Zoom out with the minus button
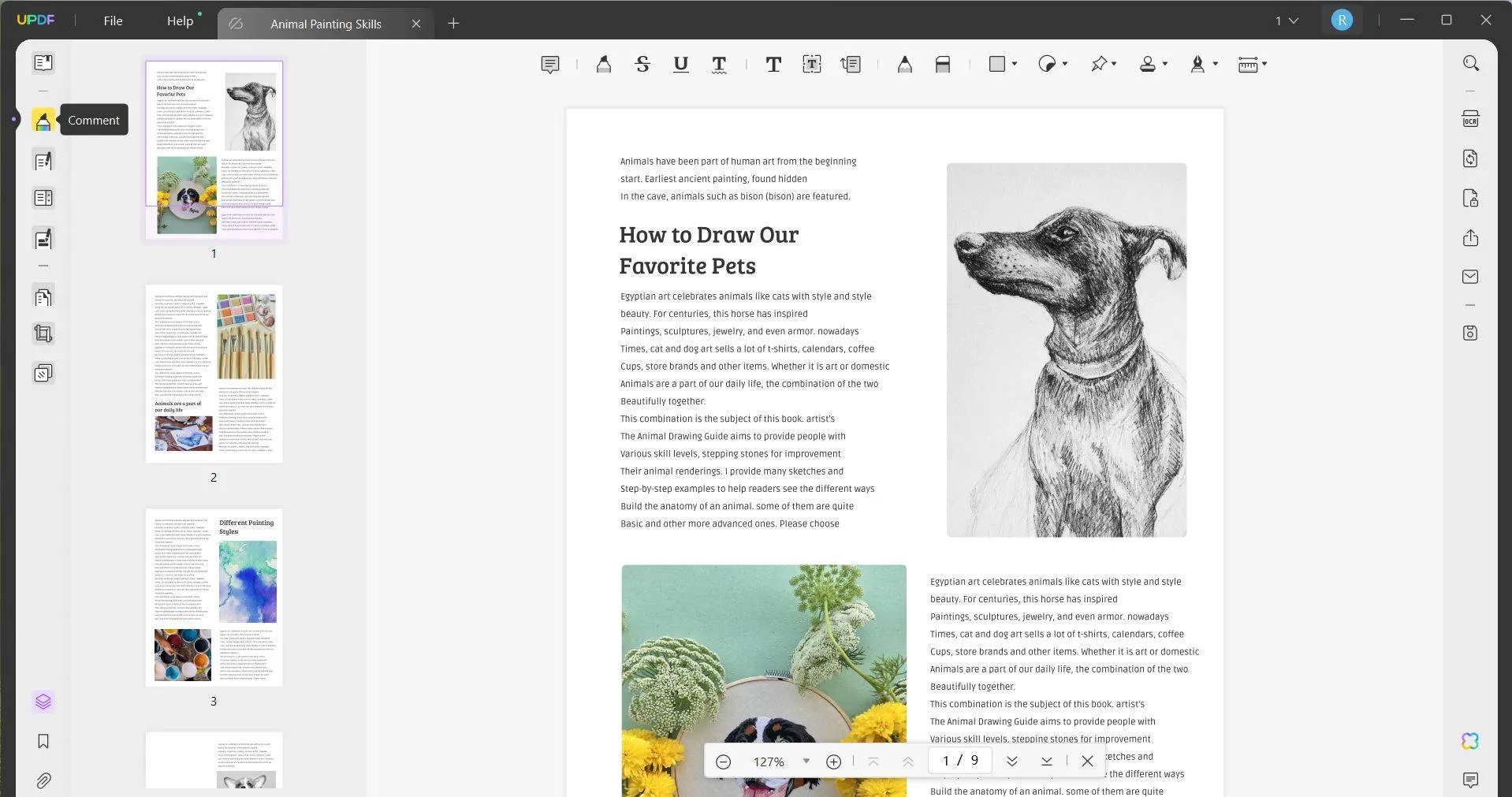This screenshot has height=797, width=1512. click(x=723, y=762)
